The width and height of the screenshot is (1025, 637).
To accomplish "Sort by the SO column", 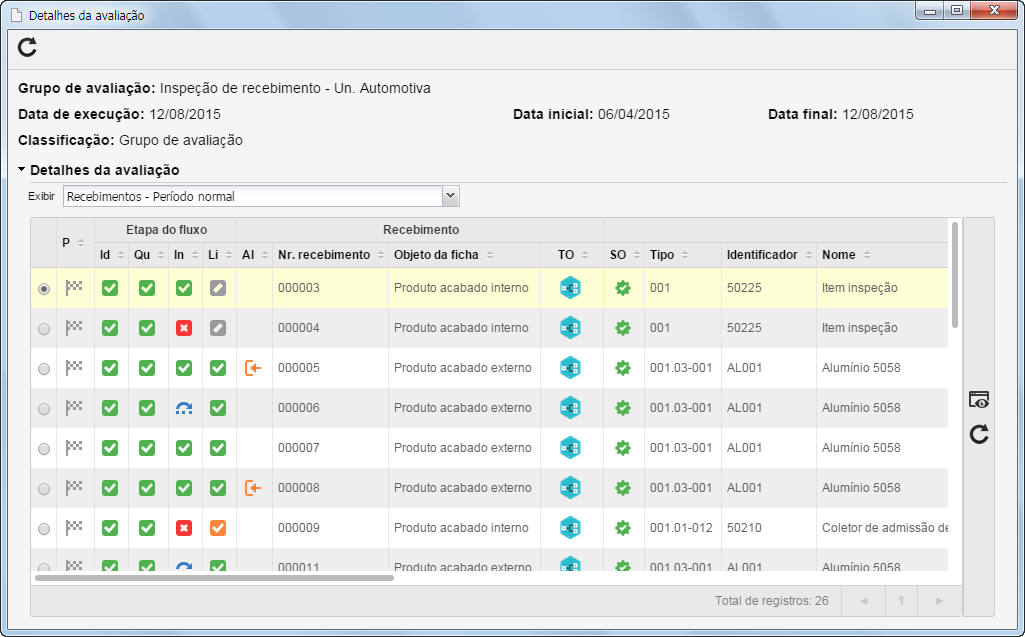I will [x=637, y=255].
